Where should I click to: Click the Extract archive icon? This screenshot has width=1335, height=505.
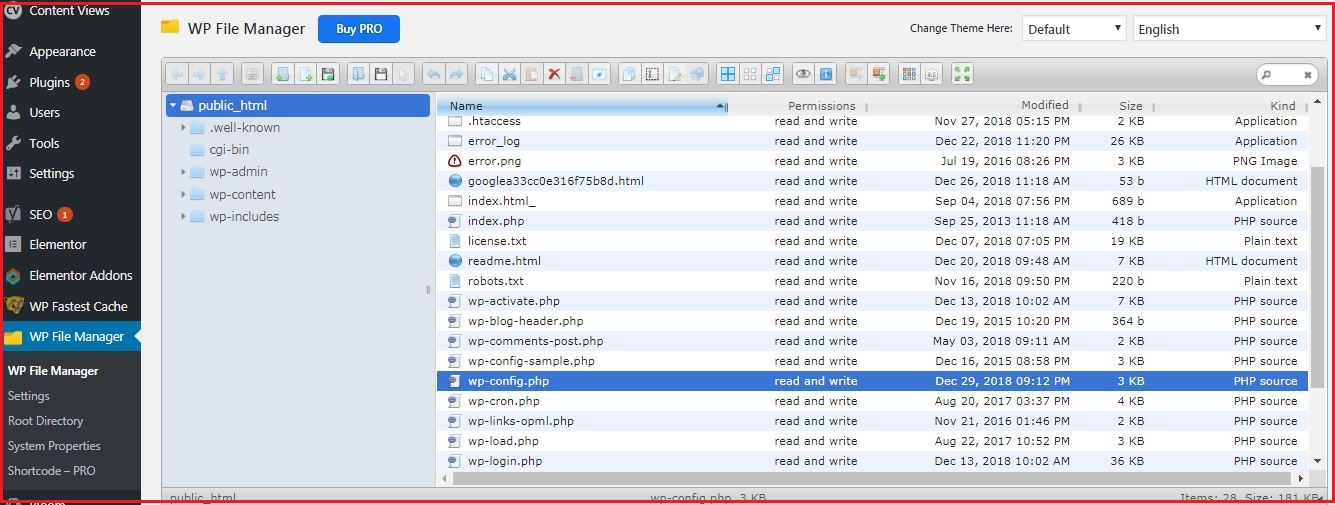[x=856, y=74]
